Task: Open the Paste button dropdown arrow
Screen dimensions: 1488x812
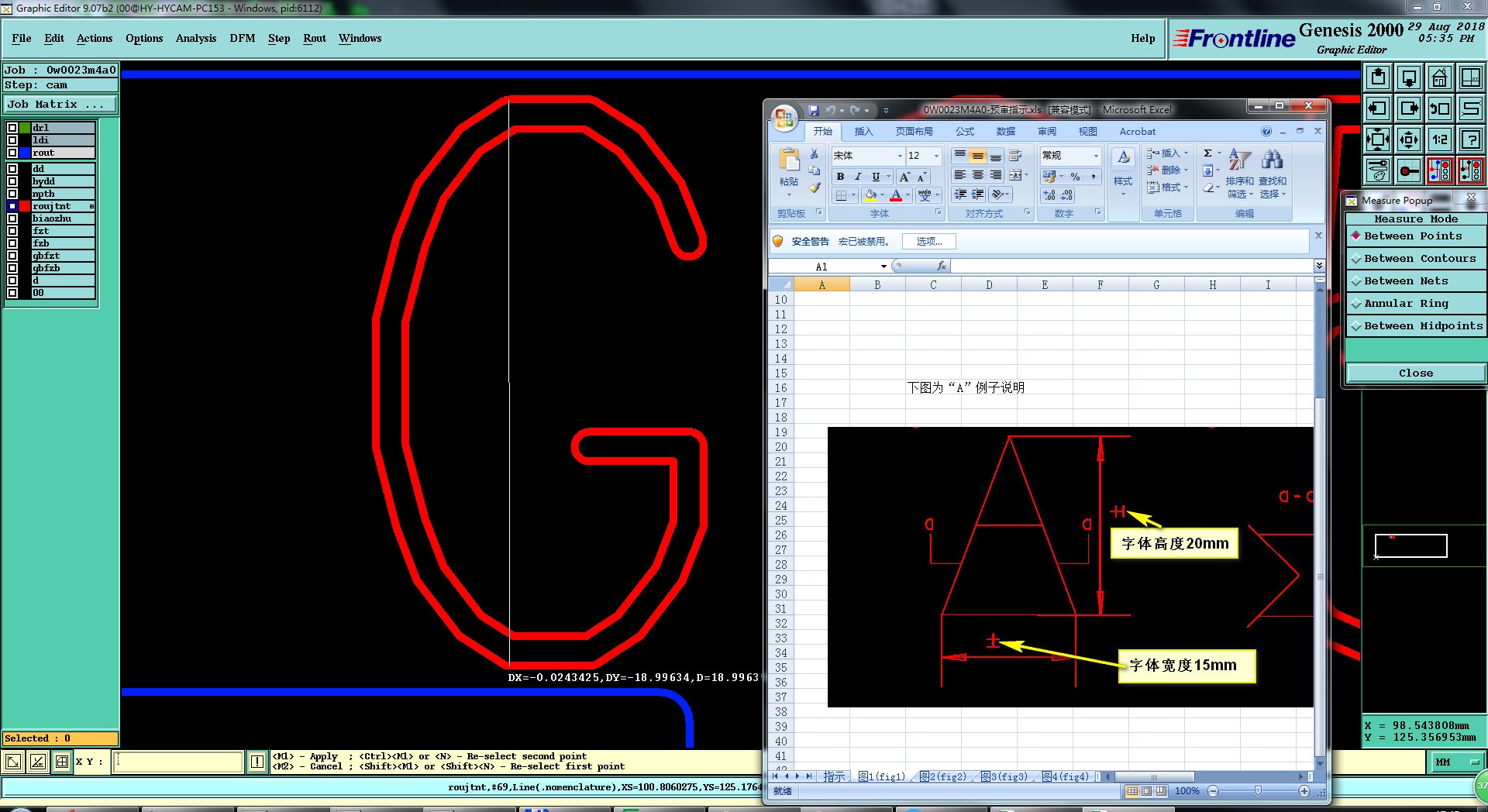Action: pos(789,194)
